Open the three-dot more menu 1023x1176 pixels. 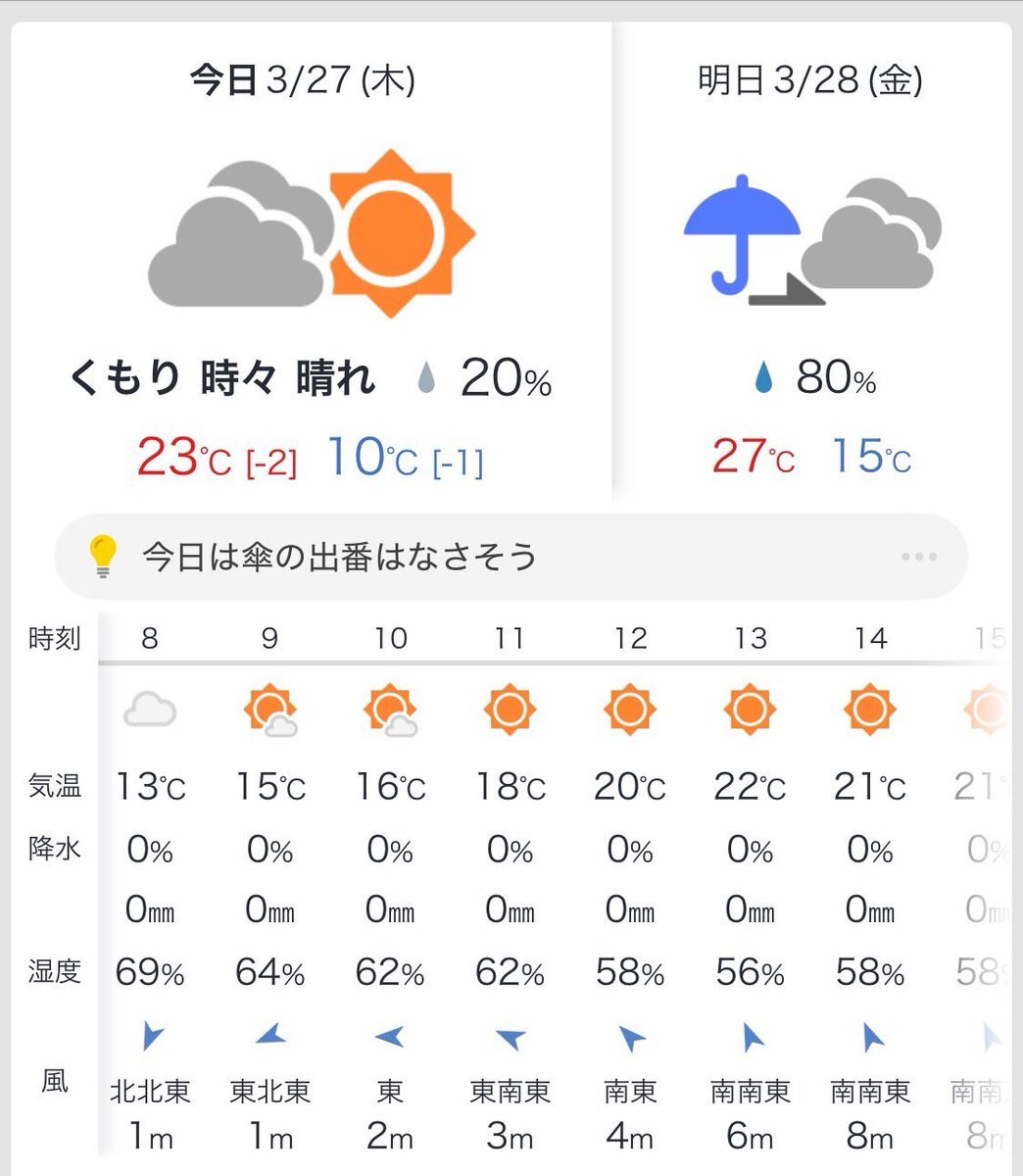pos(918,557)
